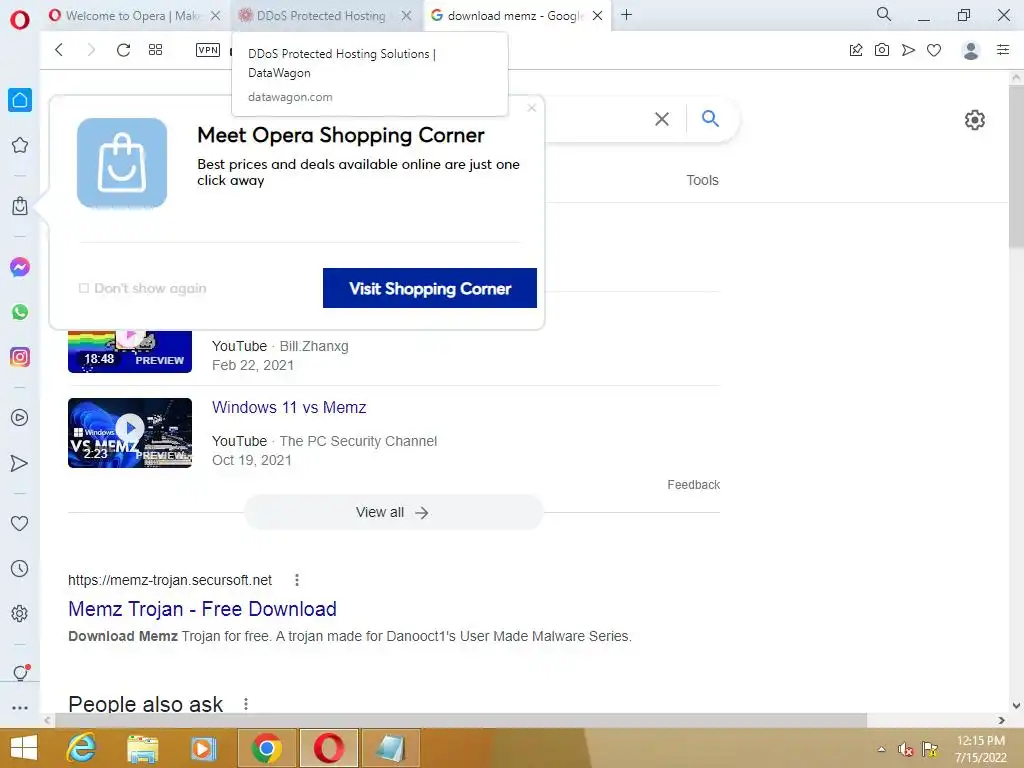Toggle the VPN badge in the address bar
This screenshot has height=768, width=1024.
coord(208,50)
